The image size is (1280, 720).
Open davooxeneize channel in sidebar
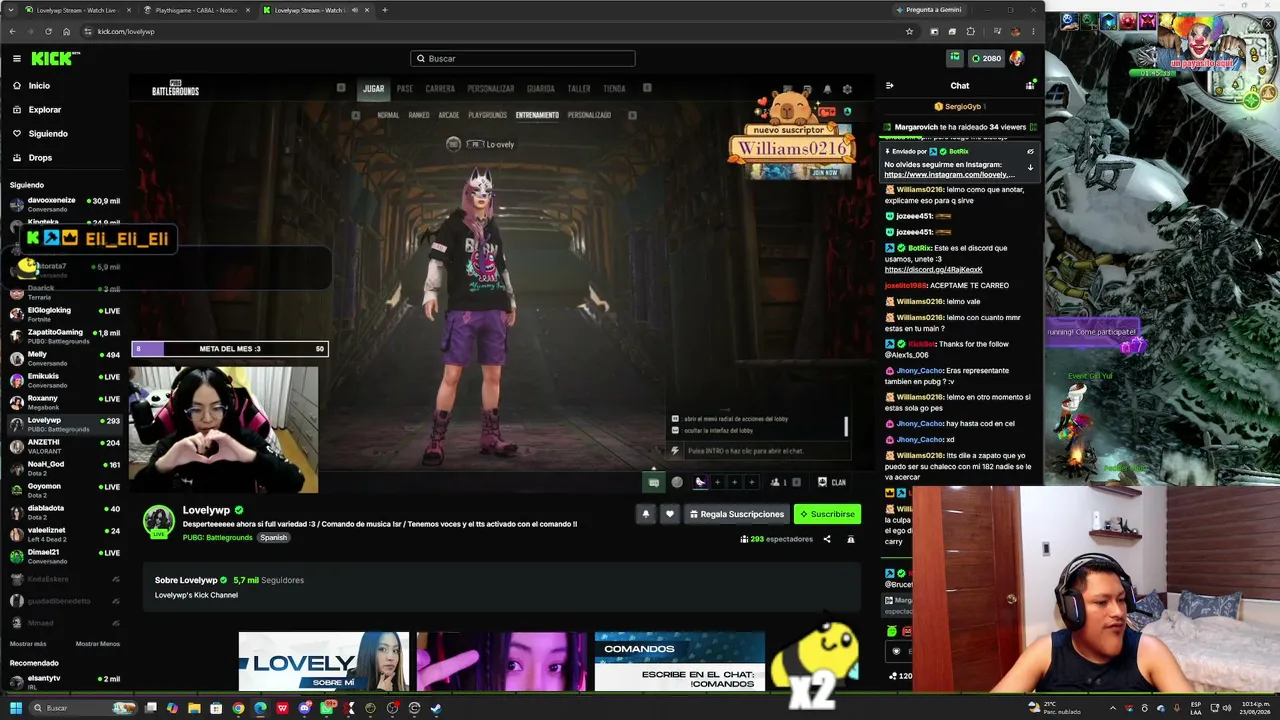(x=64, y=204)
